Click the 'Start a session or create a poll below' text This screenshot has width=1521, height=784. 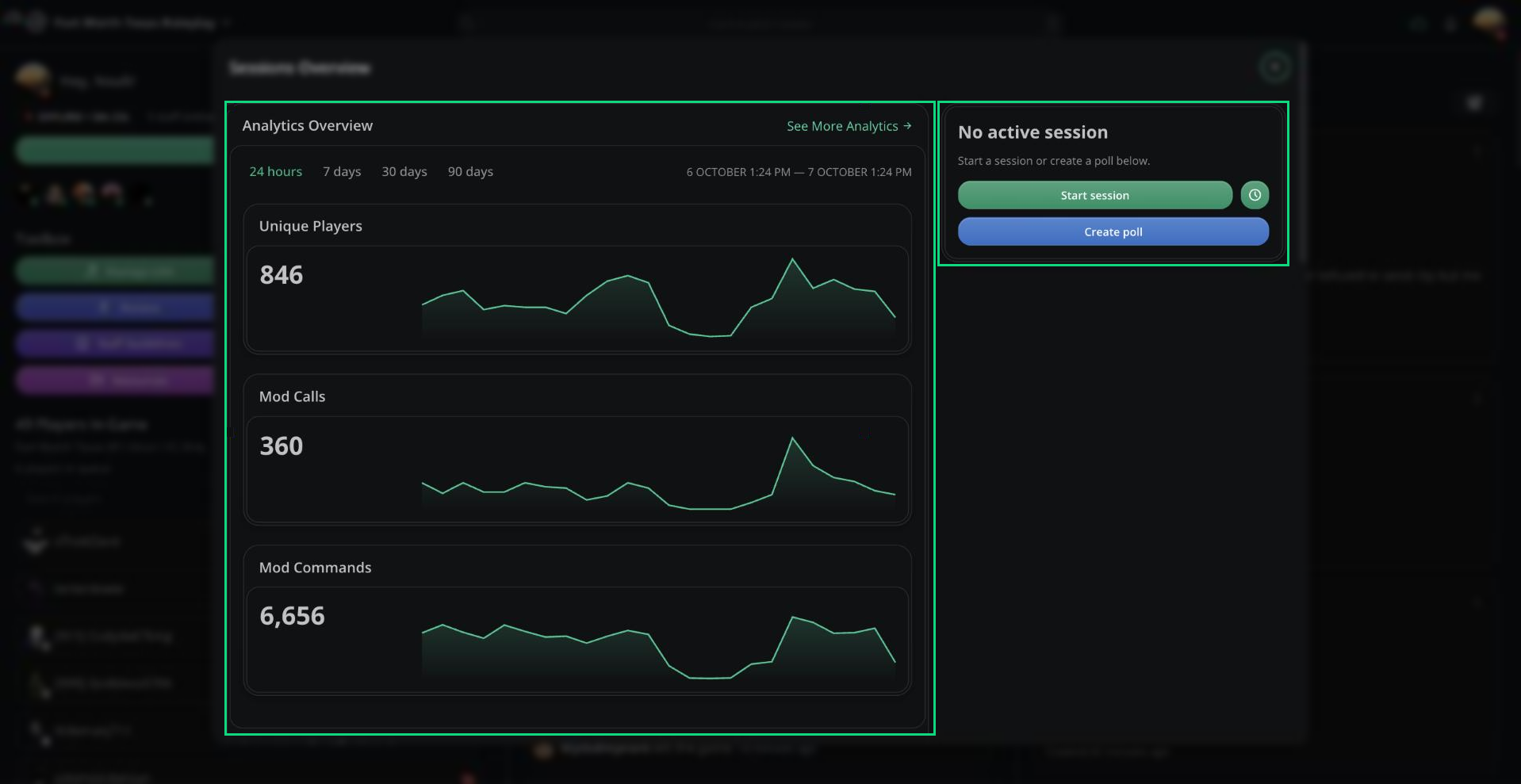coord(1053,161)
